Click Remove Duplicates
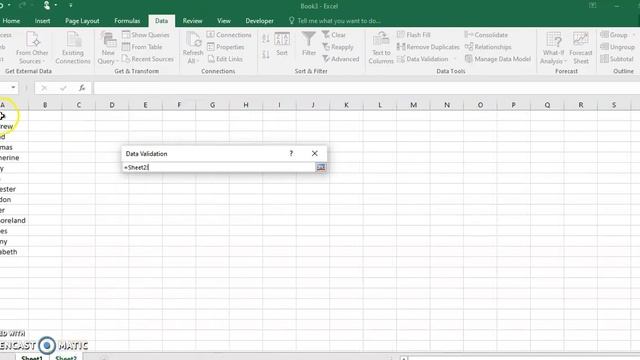 coord(428,47)
